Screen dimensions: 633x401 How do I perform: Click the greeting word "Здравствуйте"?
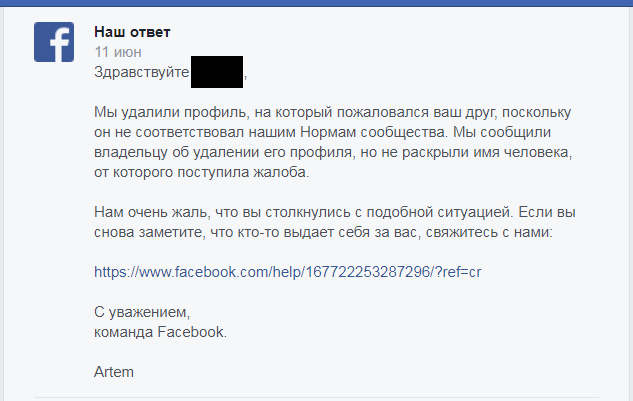click(x=141, y=72)
